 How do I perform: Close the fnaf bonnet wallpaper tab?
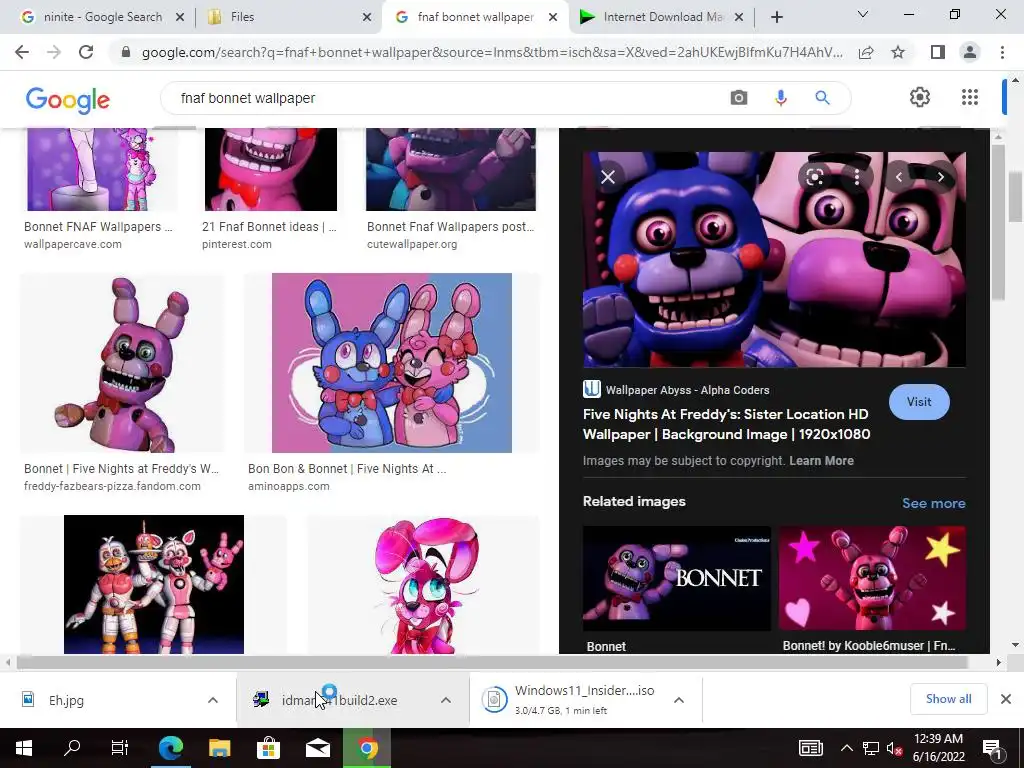(553, 17)
